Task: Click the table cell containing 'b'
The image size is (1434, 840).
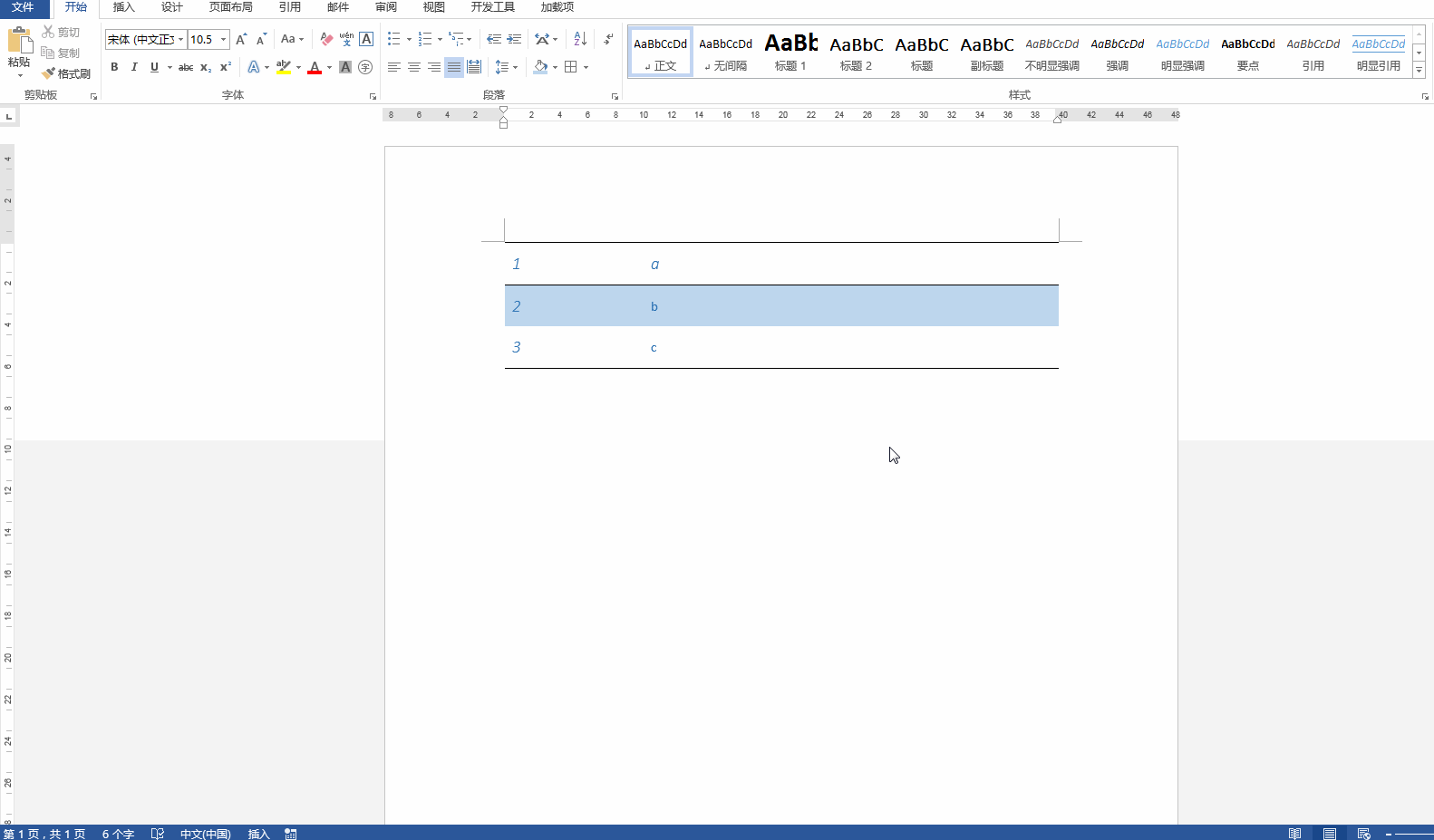Action: tap(654, 306)
